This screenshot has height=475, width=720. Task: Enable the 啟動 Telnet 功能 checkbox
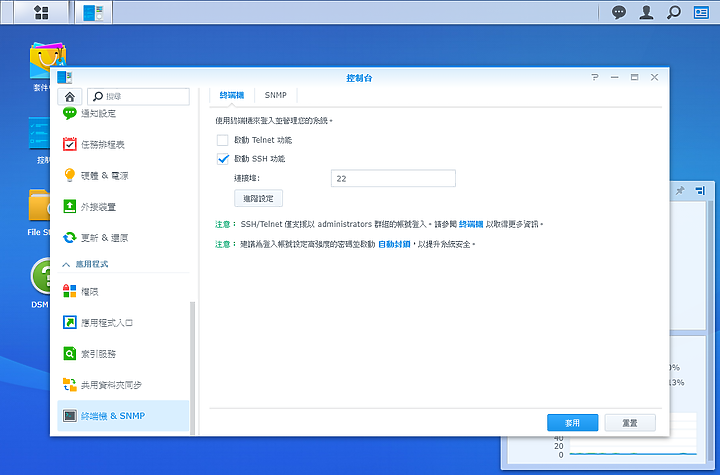coord(223,140)
